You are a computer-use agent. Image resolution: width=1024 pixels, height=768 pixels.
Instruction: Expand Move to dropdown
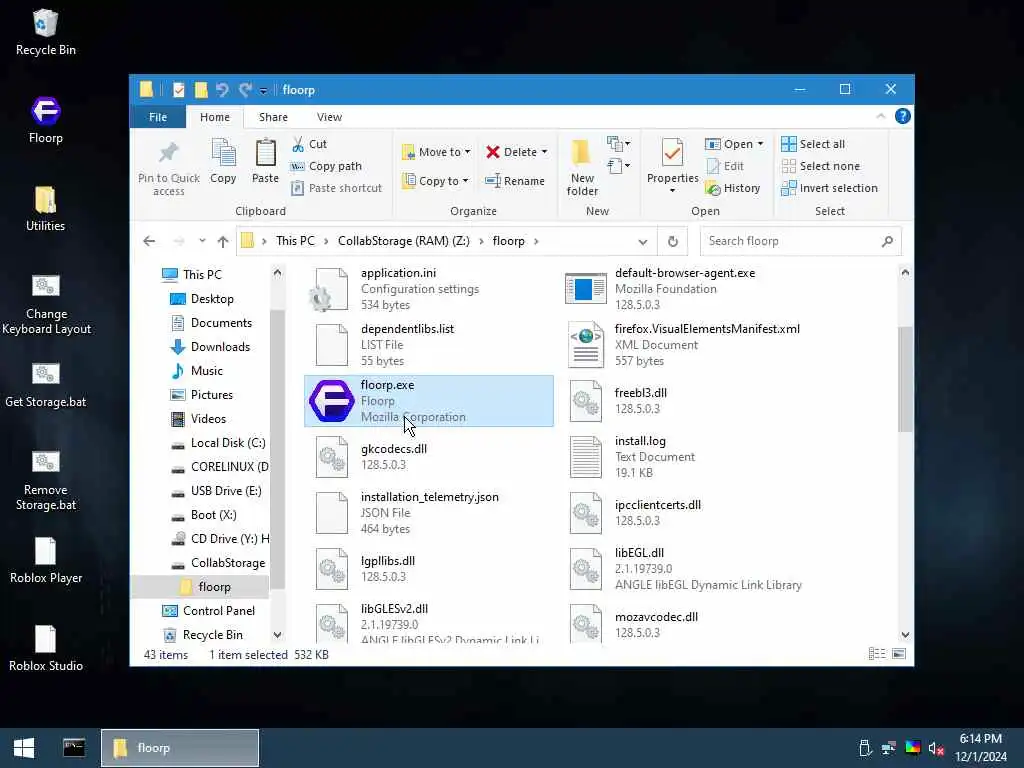coord(468,152)
